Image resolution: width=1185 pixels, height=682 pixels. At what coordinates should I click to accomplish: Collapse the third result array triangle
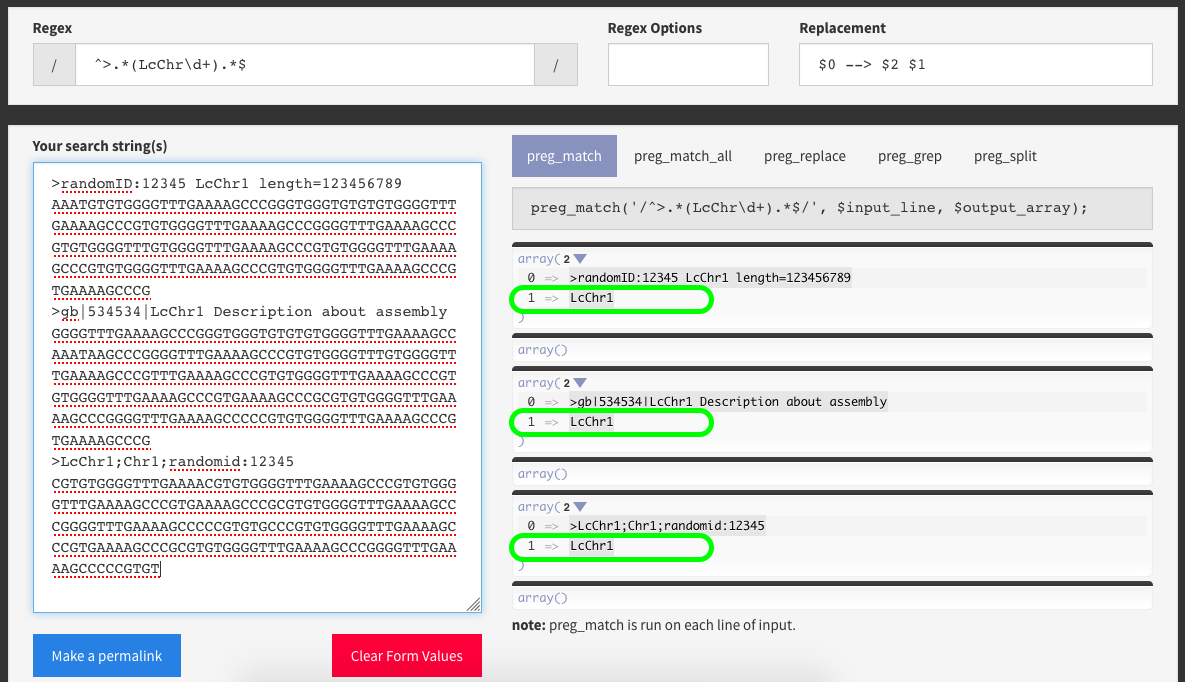(580, 507)
